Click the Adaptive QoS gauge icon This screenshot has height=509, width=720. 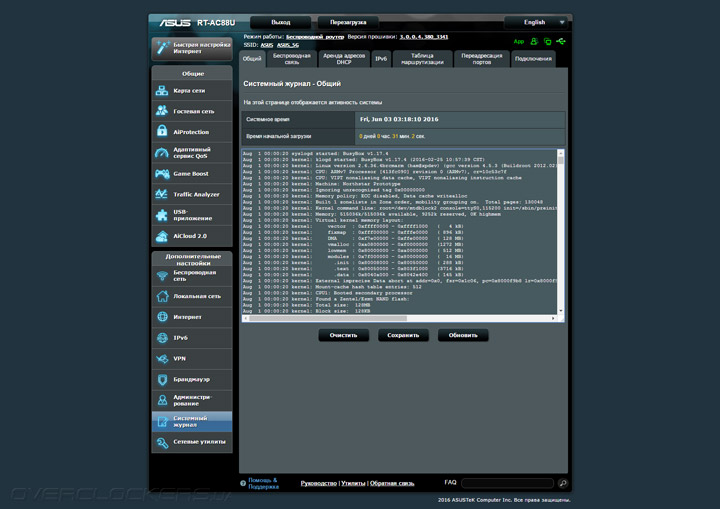pos(162,153)
